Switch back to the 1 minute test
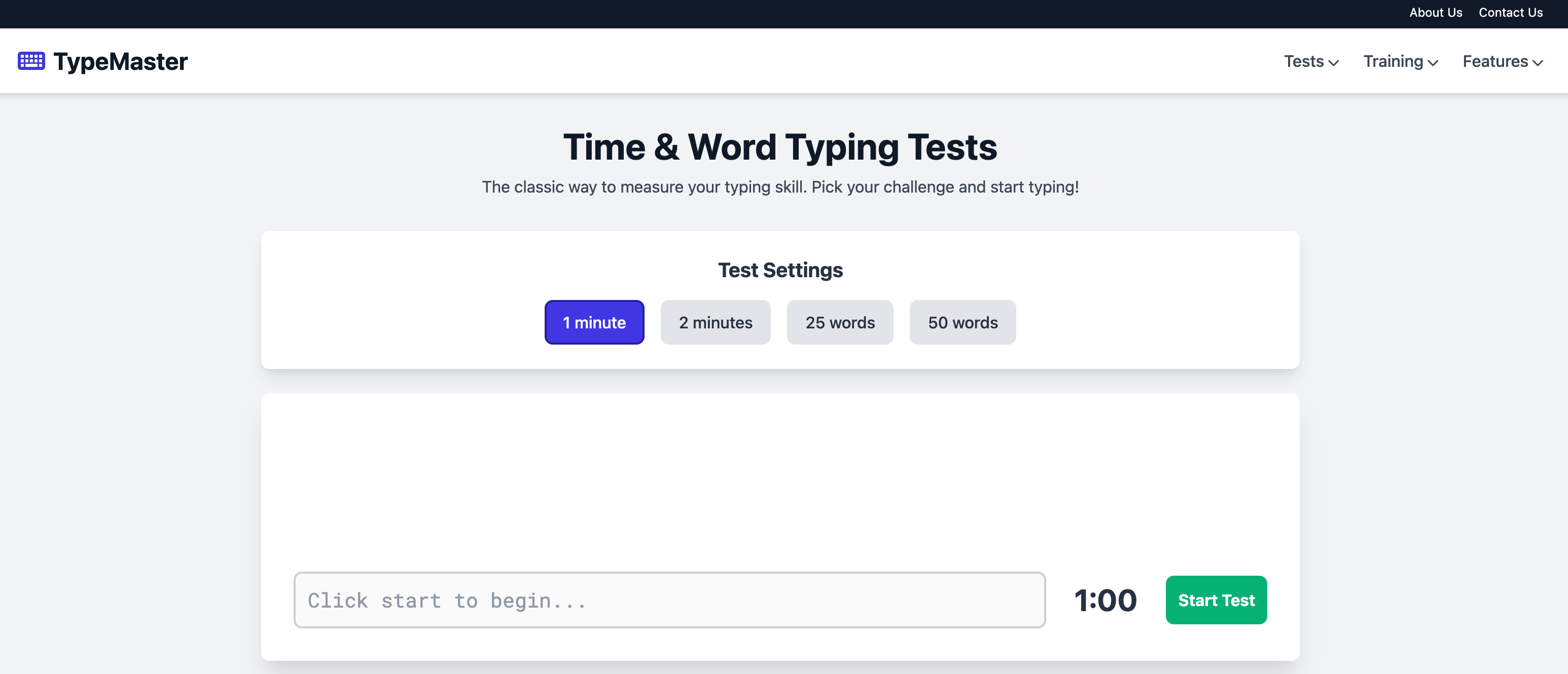 pyautogui.click(x=594, y=322)
